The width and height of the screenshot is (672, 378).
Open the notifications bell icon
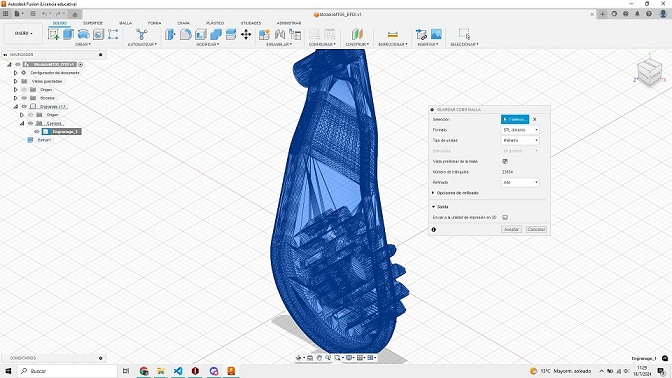637,14
